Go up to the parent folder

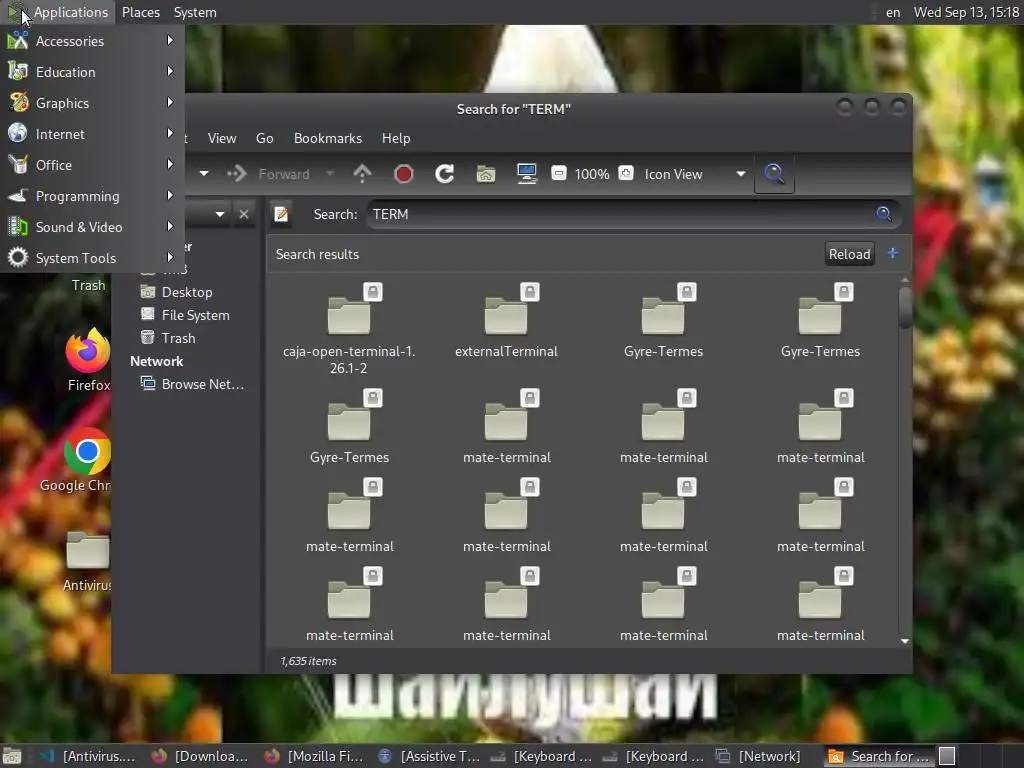click(x=362, y=174)
